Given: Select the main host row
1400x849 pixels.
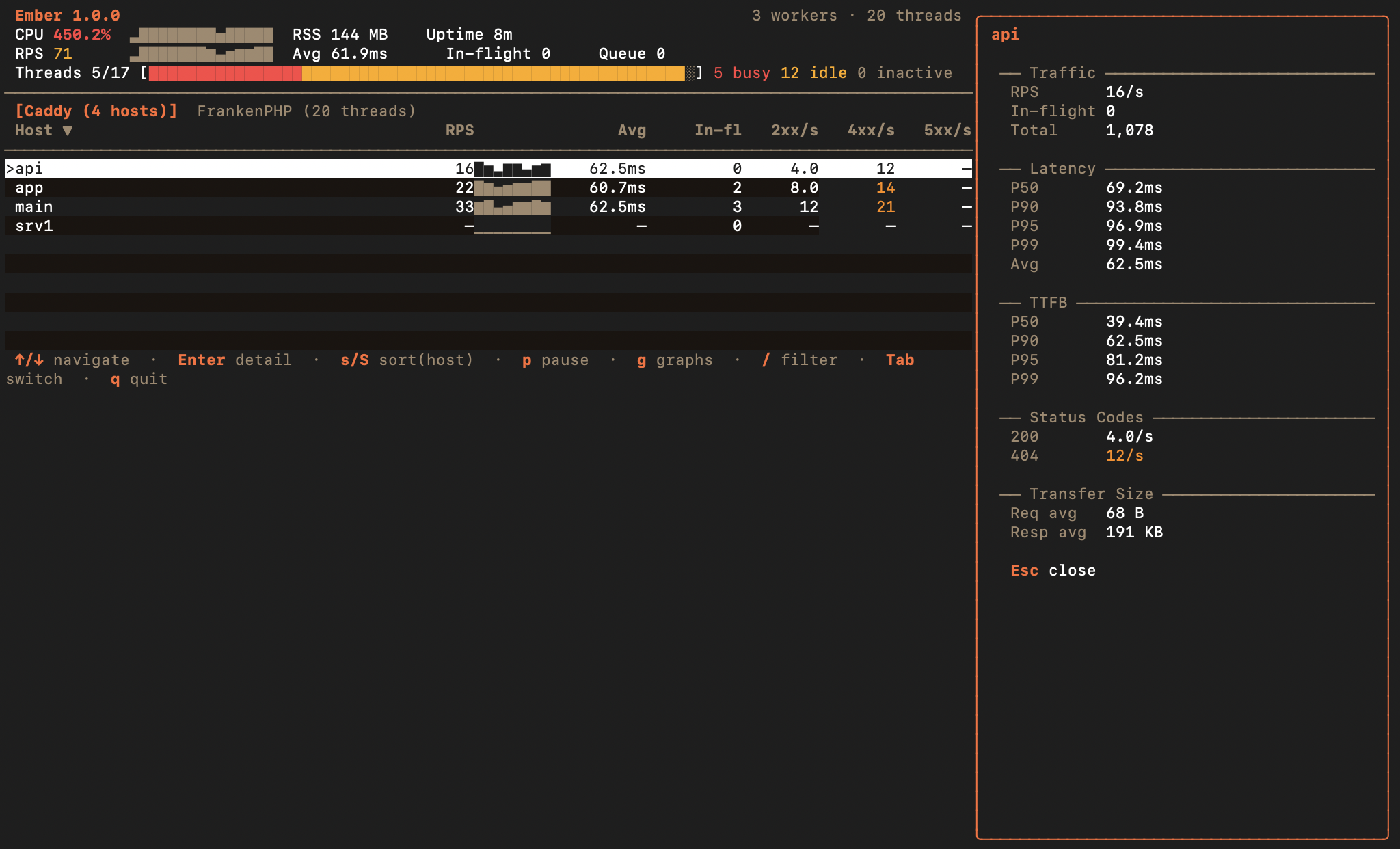Looking at the screenshot, I should tap(33, 206).
